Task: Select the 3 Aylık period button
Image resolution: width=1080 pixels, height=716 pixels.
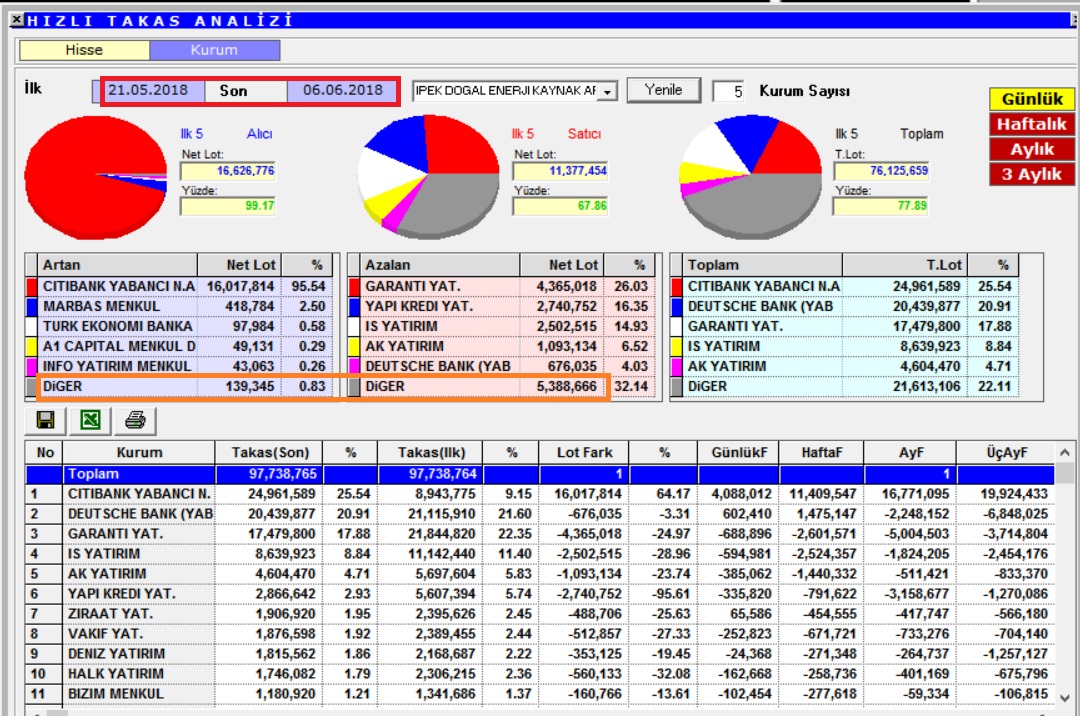Action: click(1032, 174)
